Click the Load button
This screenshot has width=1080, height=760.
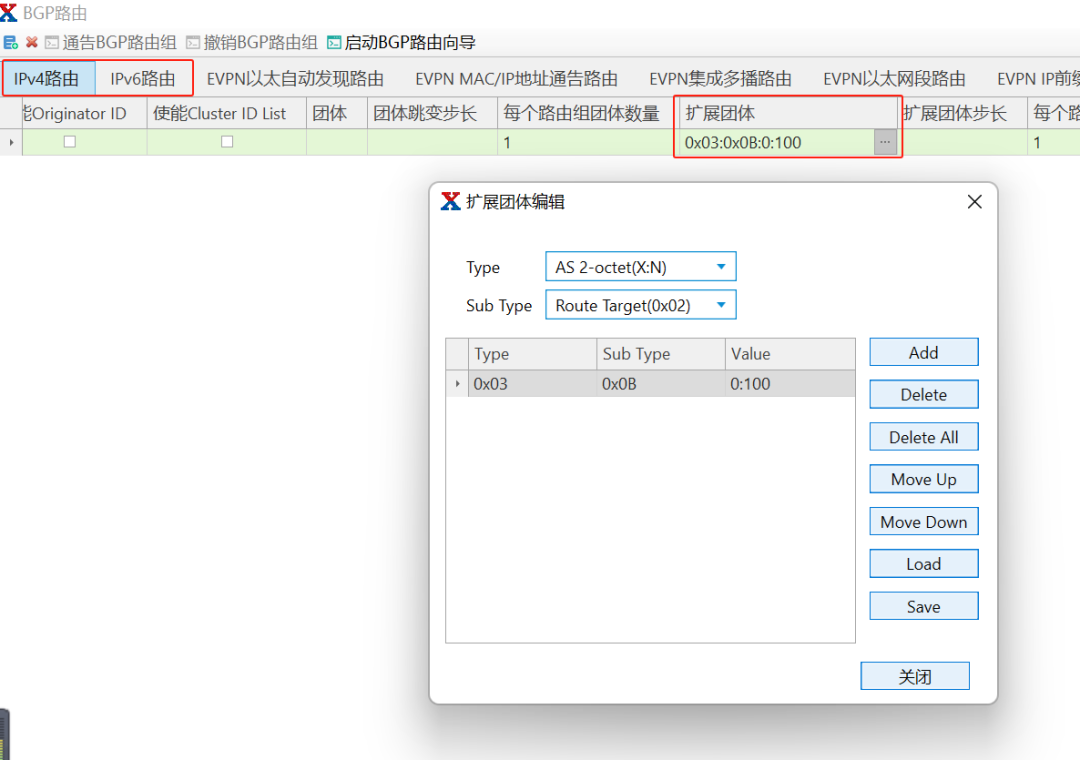(x=924, y=564)
